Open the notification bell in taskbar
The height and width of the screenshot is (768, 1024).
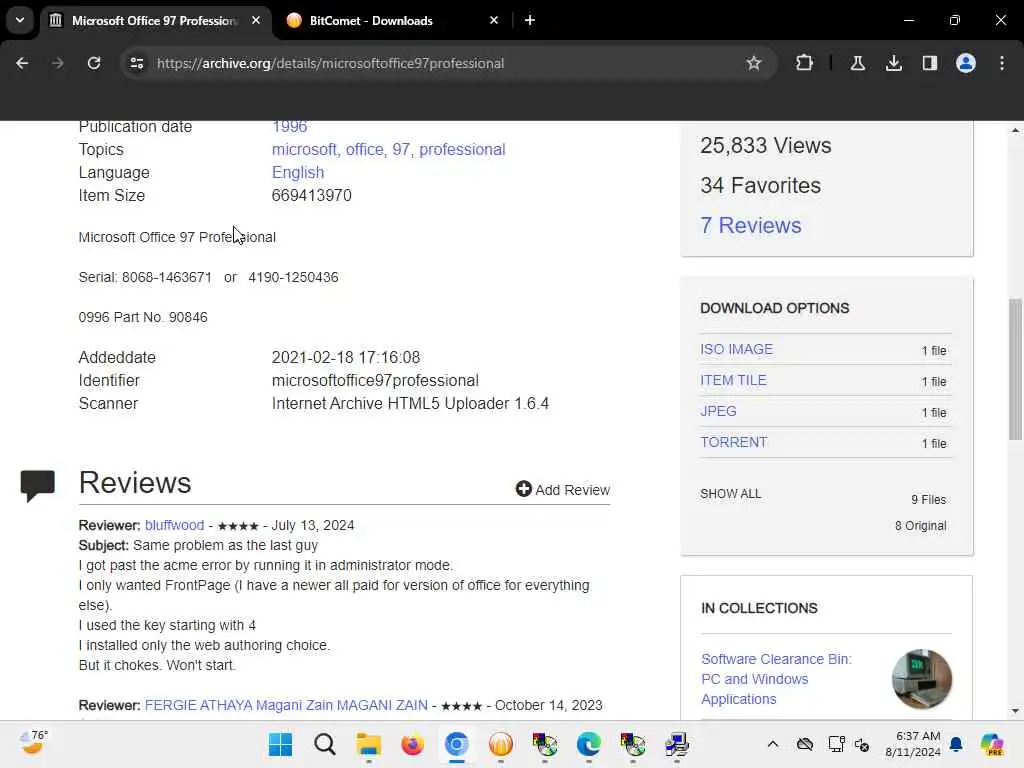(956, 744)
